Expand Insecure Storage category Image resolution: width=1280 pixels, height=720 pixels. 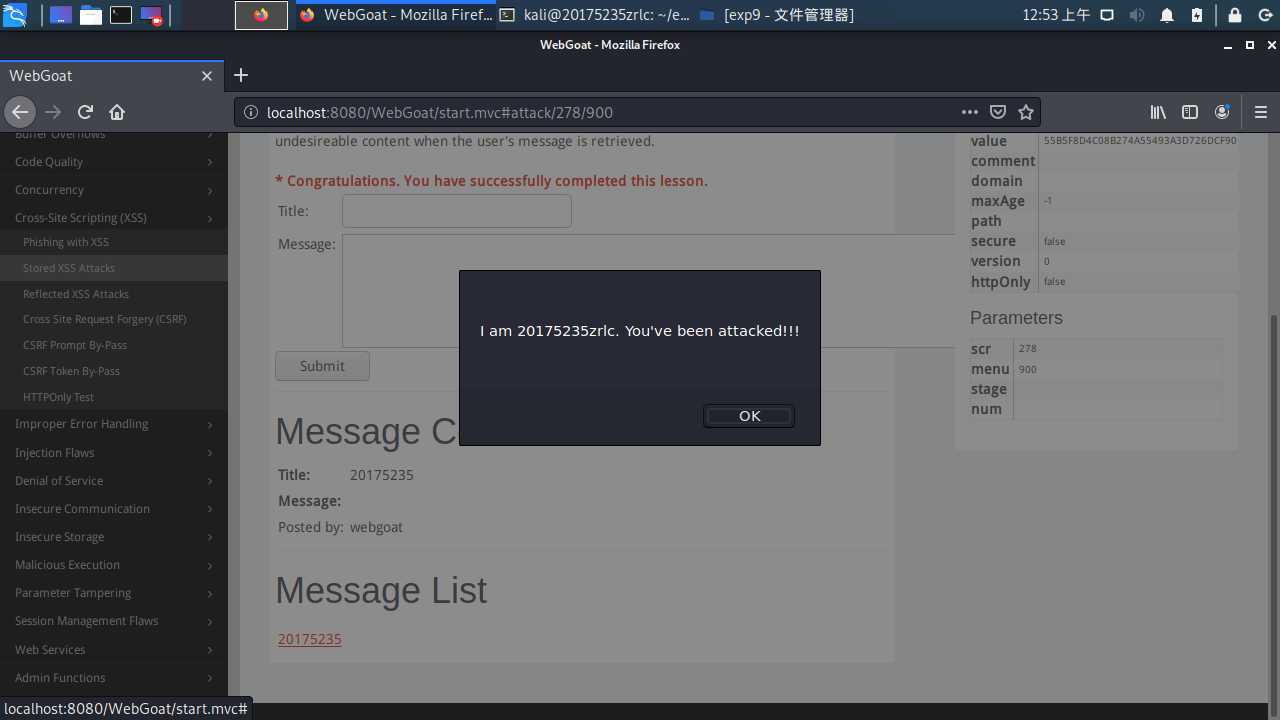click(x=114, y=537)
